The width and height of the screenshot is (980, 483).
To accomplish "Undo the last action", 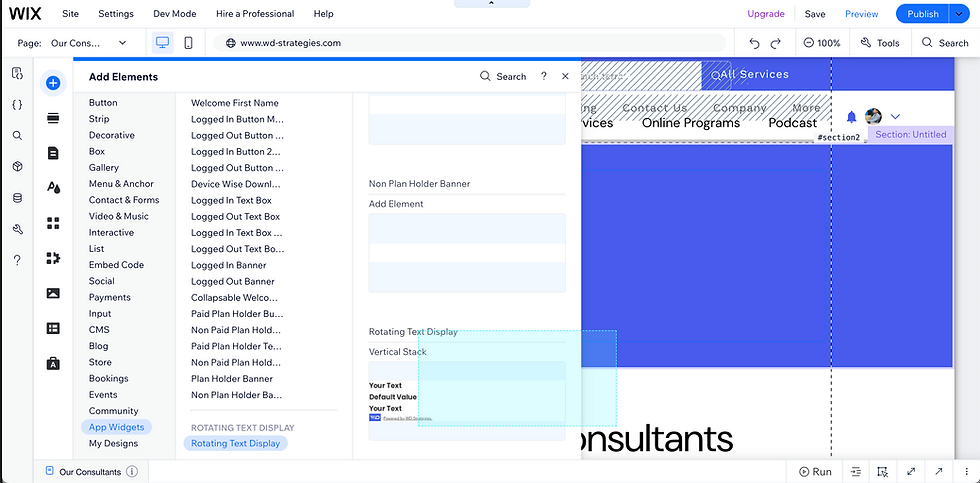I will [754, 43].
